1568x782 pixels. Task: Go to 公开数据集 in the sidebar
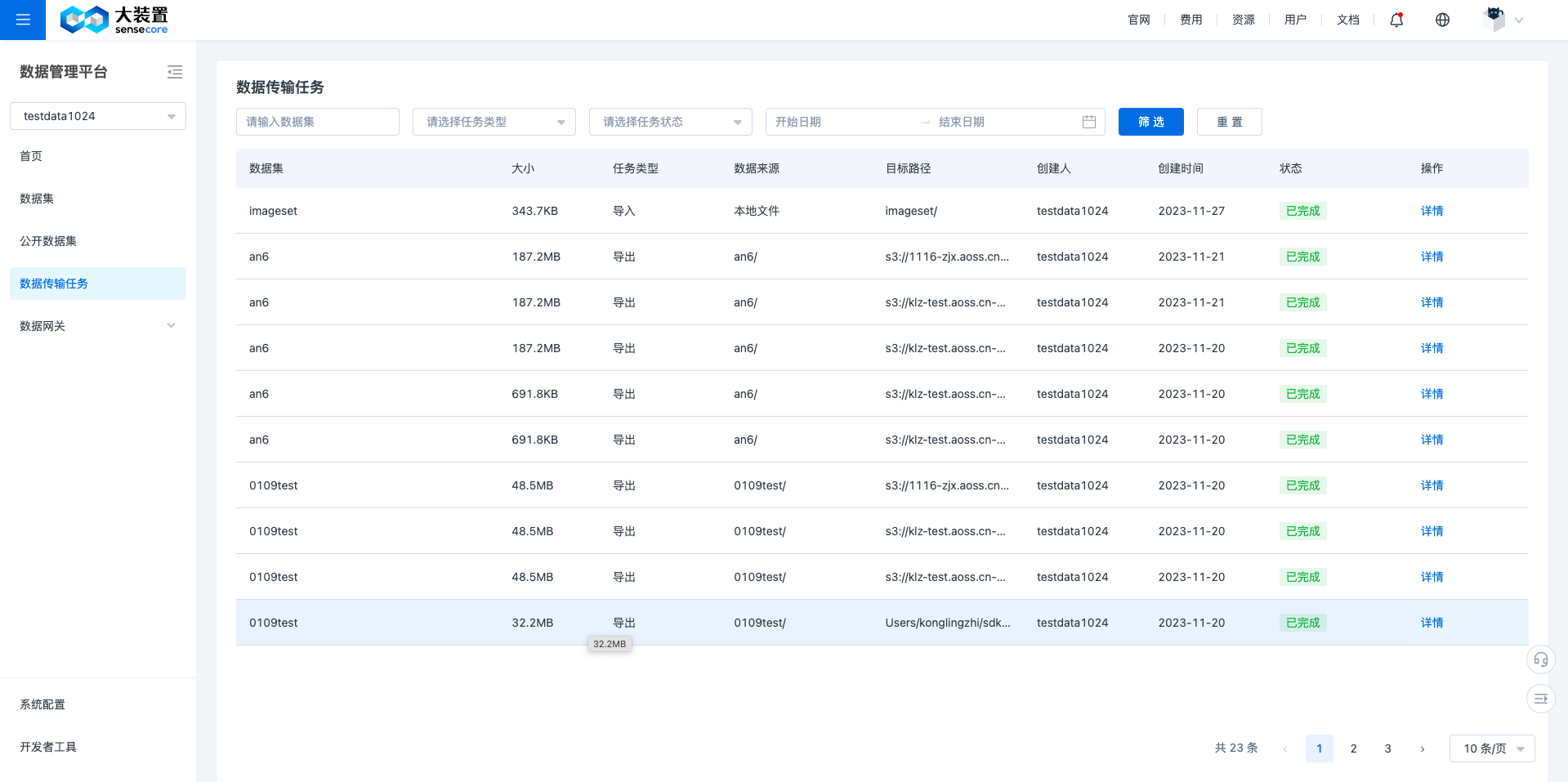(x=48, y=241)
